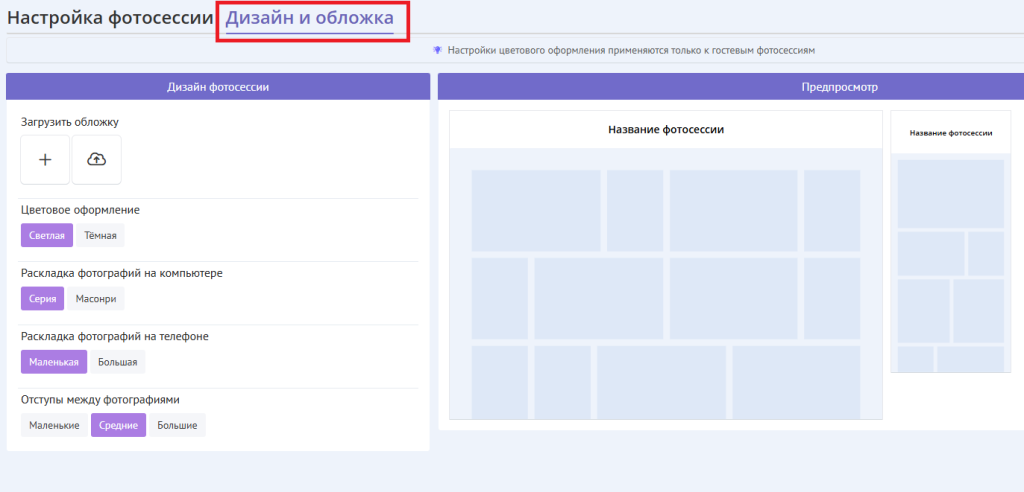Click the cloud upload cover icon

[x=97, y=160]
